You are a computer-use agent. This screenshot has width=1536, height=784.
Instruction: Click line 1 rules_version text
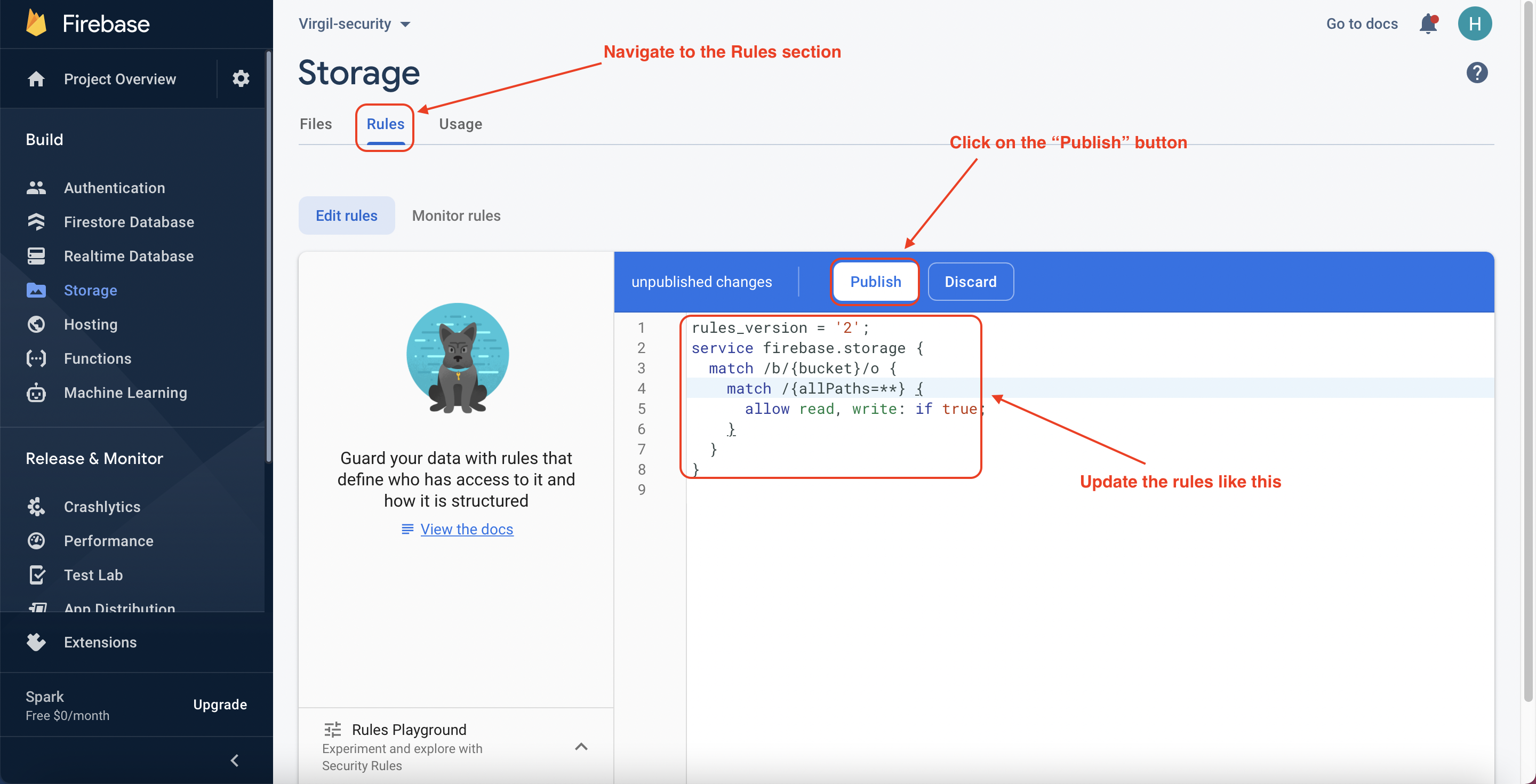click(780, 327)
